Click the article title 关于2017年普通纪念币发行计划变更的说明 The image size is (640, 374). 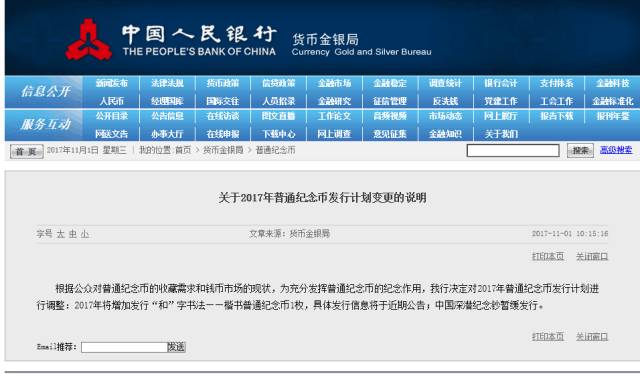[x=322, y=198]
